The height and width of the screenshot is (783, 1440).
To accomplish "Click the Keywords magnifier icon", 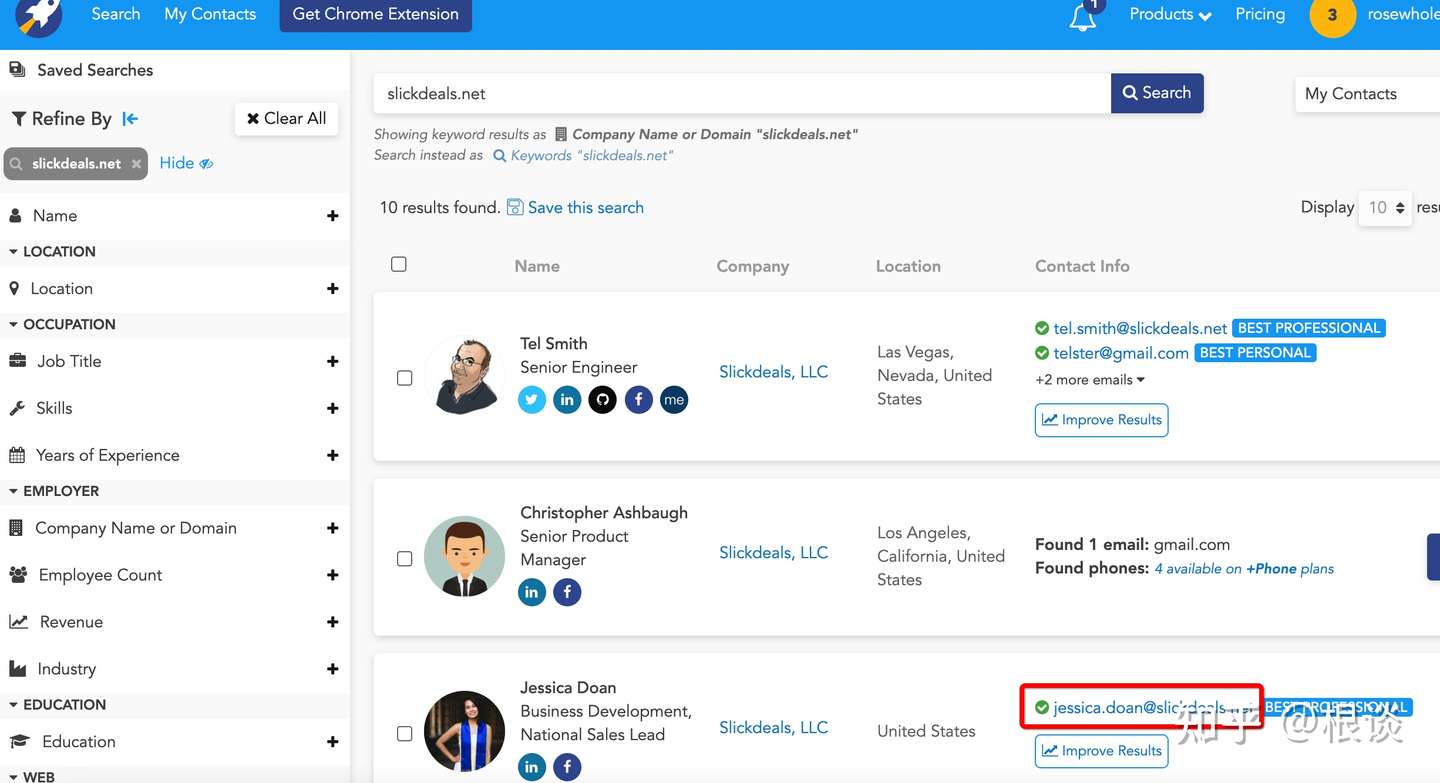I will click(x=500, y=156).
